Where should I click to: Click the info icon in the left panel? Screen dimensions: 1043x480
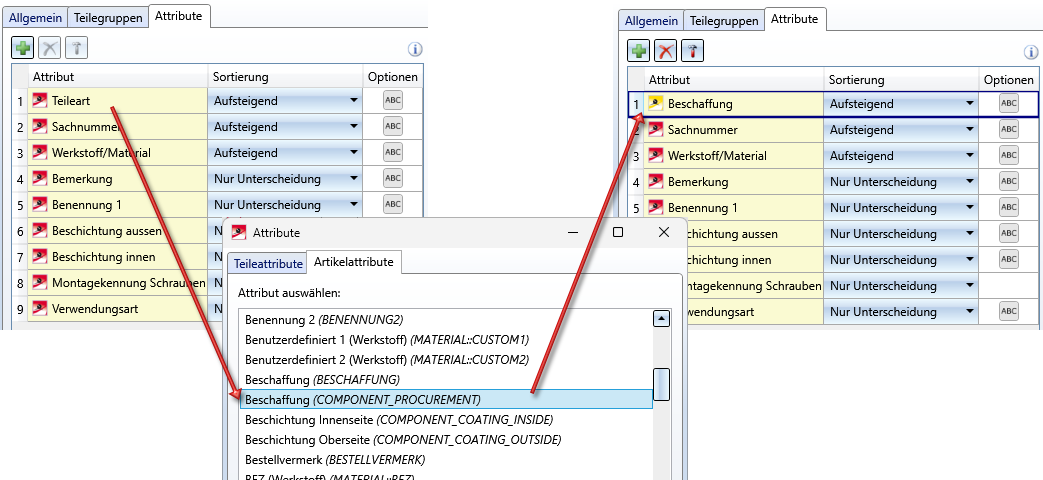[x=415, y=49]
